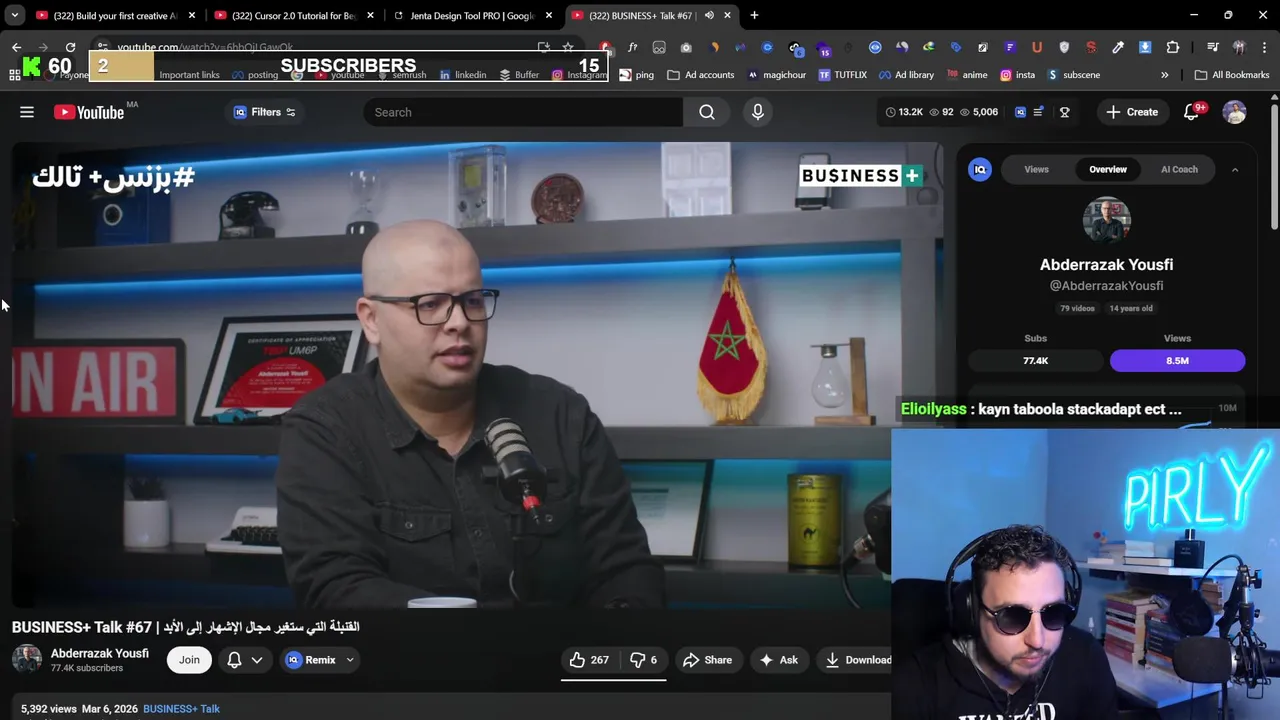Open the insta bookmark
This screenshot has width=1280, height=720.
tap(1017, 75)
